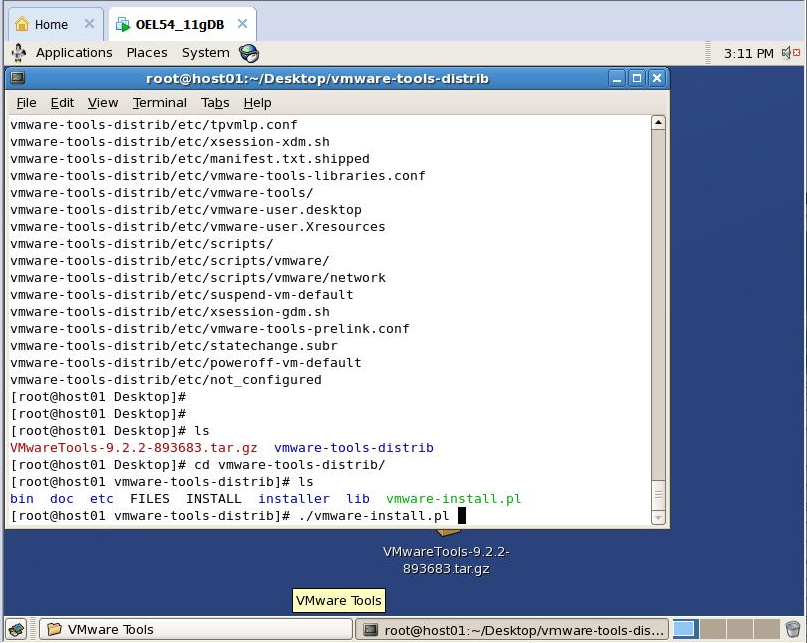Click the volume speaker icon in panel

(x=790, y=53)
